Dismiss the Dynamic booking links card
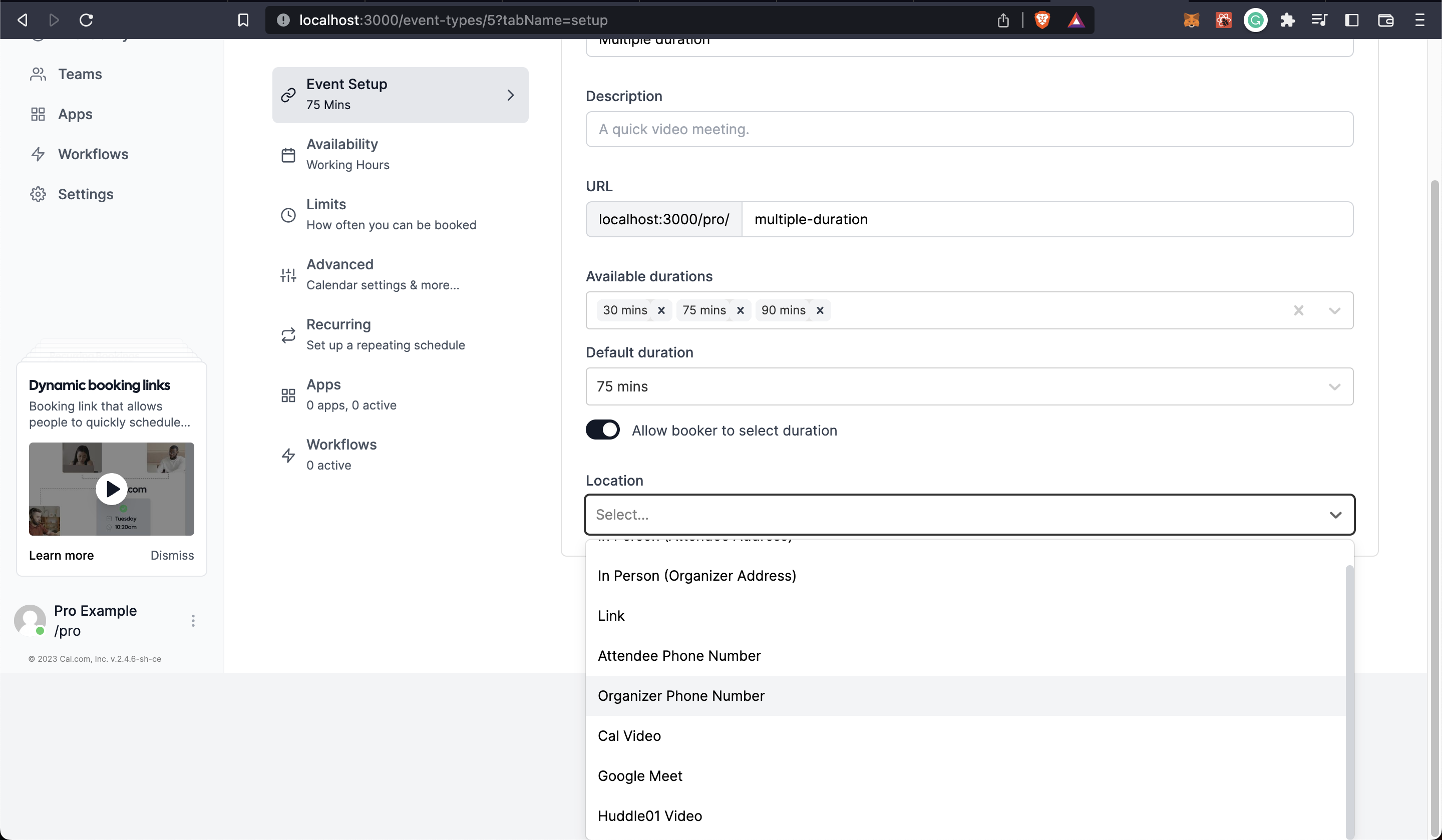This screenshot has height=840, width=1442. click(x=172, y=555)
